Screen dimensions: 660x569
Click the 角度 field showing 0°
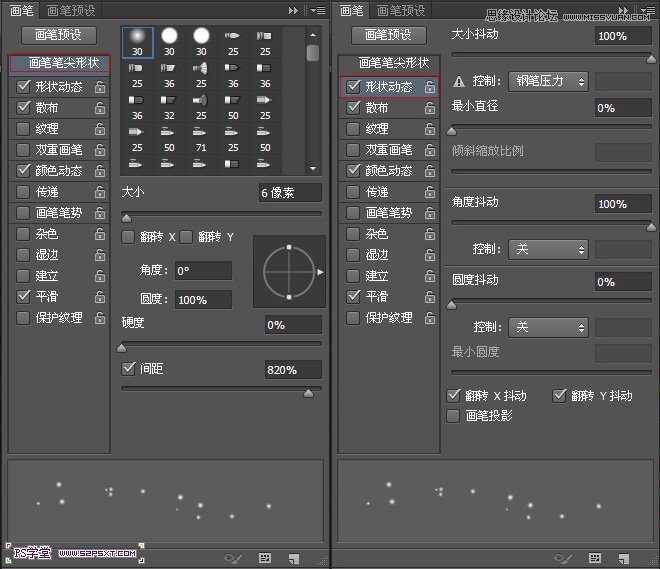(203, 271)
